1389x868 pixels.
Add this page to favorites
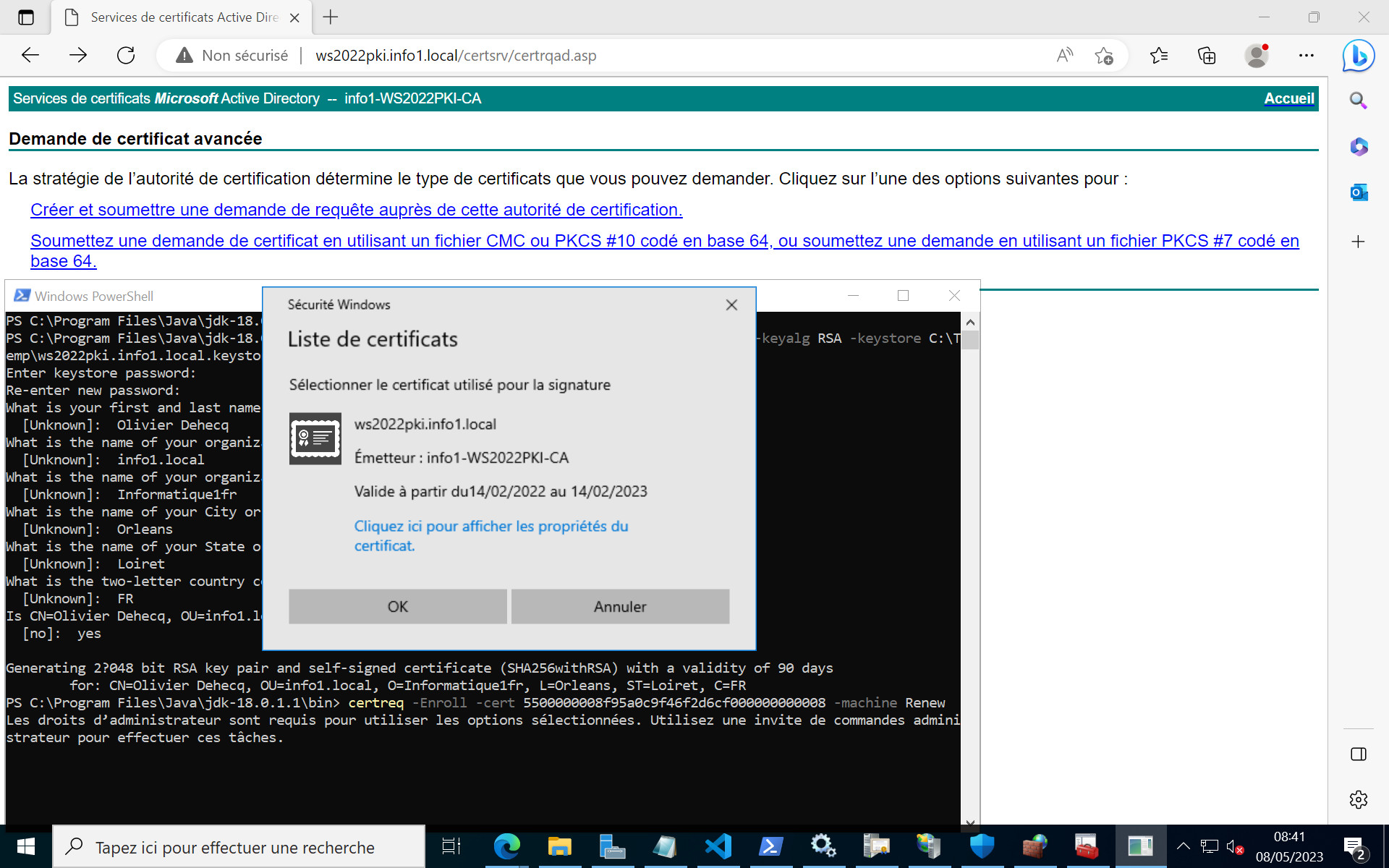(1103, 56)
